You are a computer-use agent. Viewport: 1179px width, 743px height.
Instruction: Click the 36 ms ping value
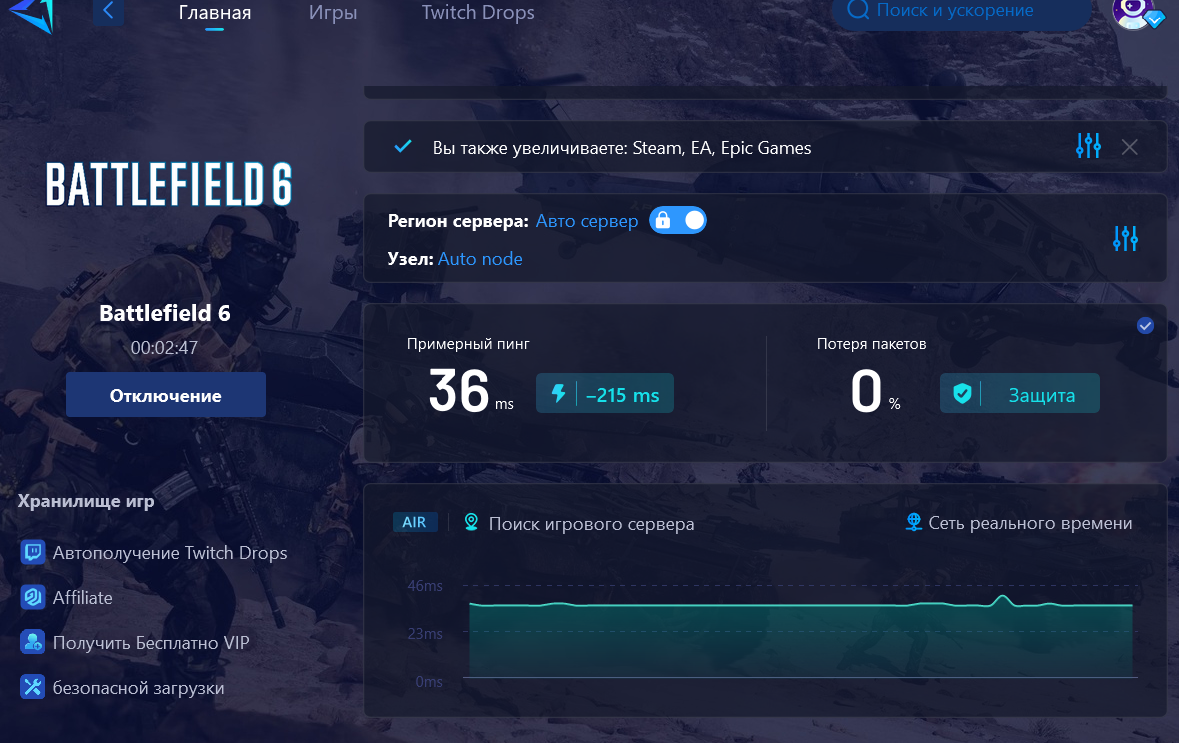471,392
